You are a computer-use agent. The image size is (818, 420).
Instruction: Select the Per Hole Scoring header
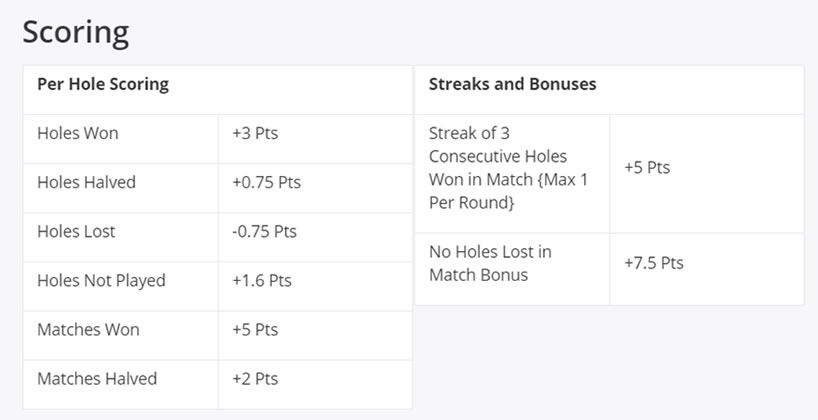[x=103, y=84]
